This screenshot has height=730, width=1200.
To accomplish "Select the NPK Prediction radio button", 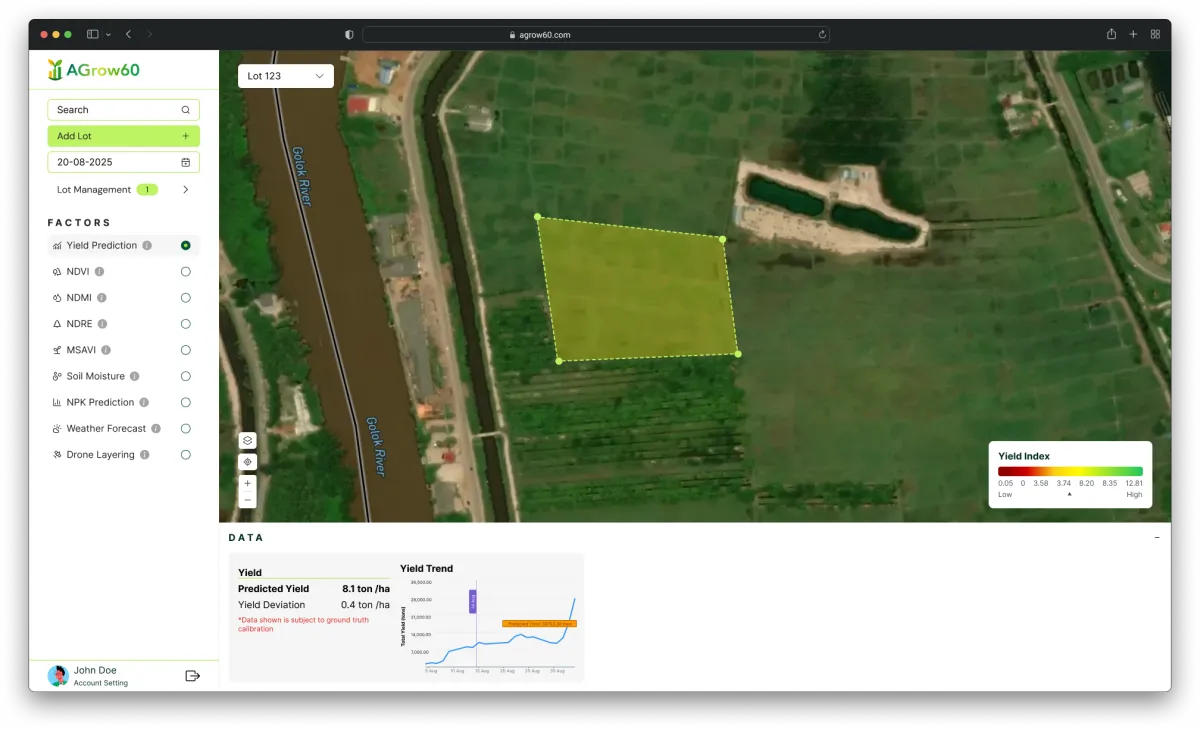I will coord(185,402).
